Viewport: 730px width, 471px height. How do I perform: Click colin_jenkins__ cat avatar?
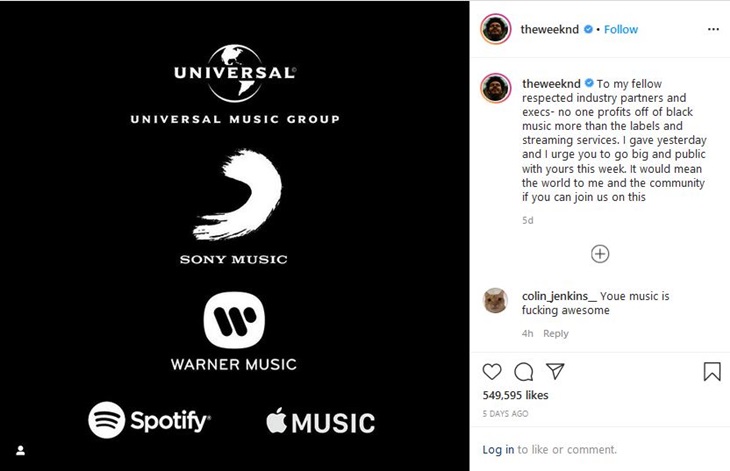click(496, 301)
